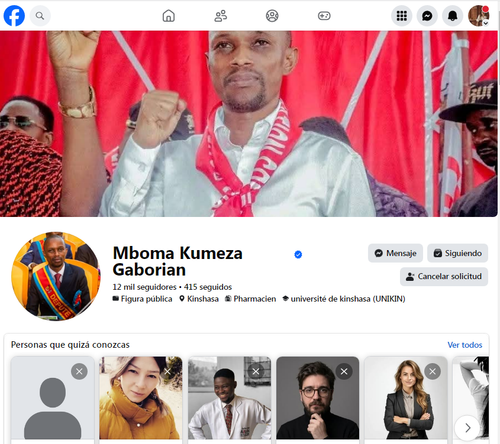Show next suggestions with arrow
The height and width of the screenshot is (444, 500).
(x=467, y=428)
